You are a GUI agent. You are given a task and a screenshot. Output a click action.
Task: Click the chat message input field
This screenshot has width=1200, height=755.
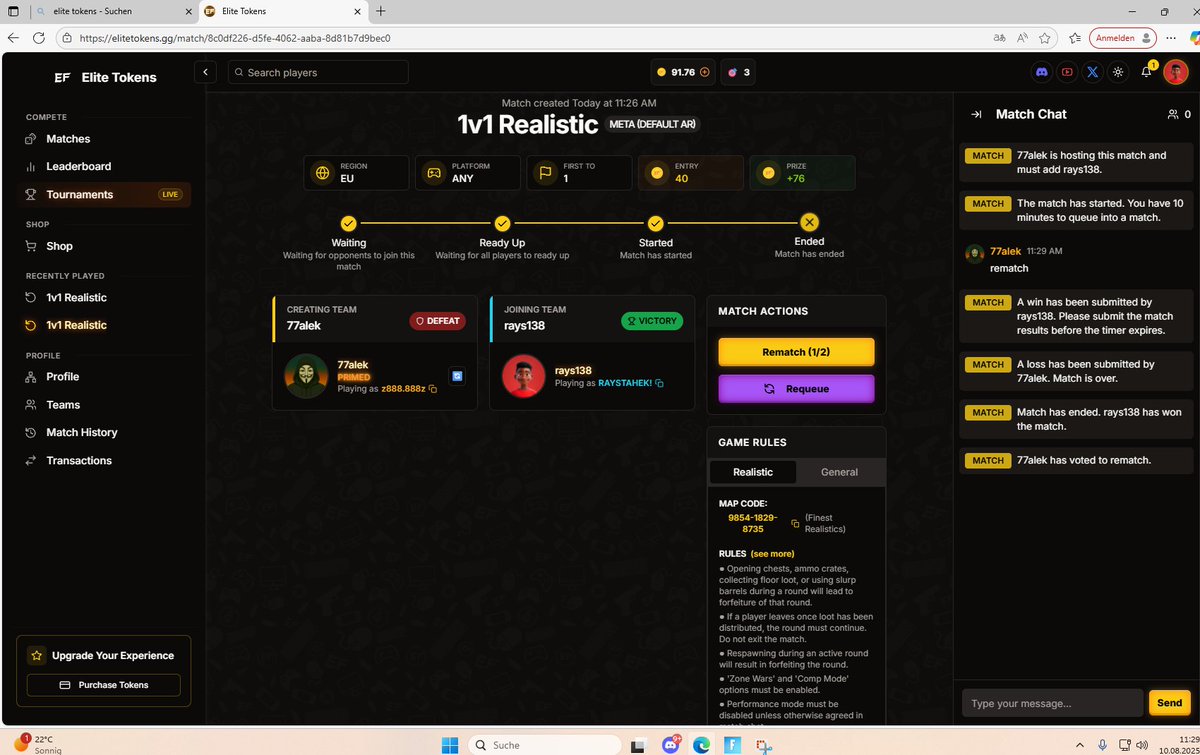[1052, 703]
